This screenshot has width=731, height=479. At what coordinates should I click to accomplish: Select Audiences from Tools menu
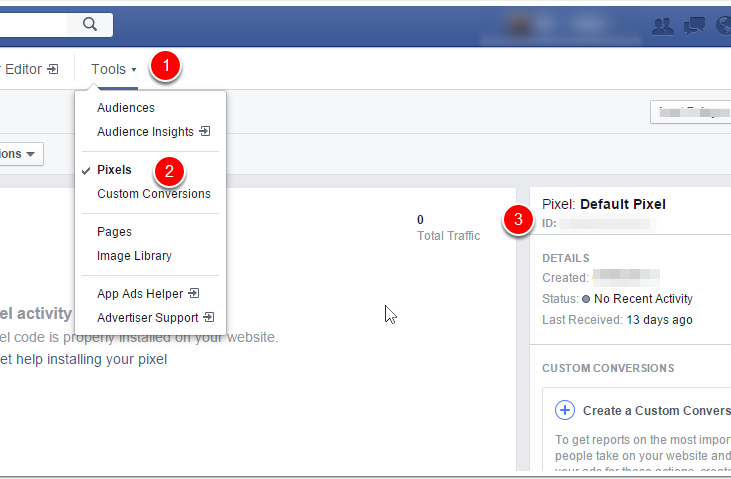coord(126,108)
